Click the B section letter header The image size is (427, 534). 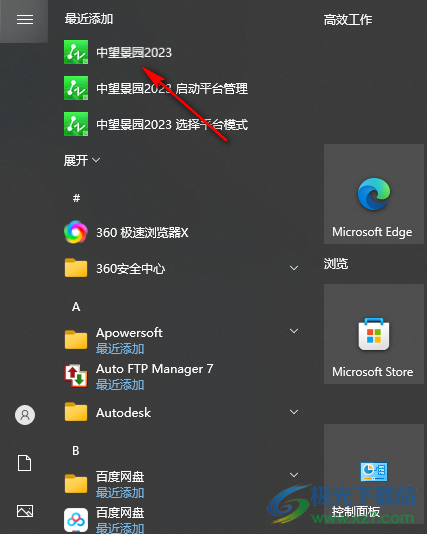(x=76, y=451)
